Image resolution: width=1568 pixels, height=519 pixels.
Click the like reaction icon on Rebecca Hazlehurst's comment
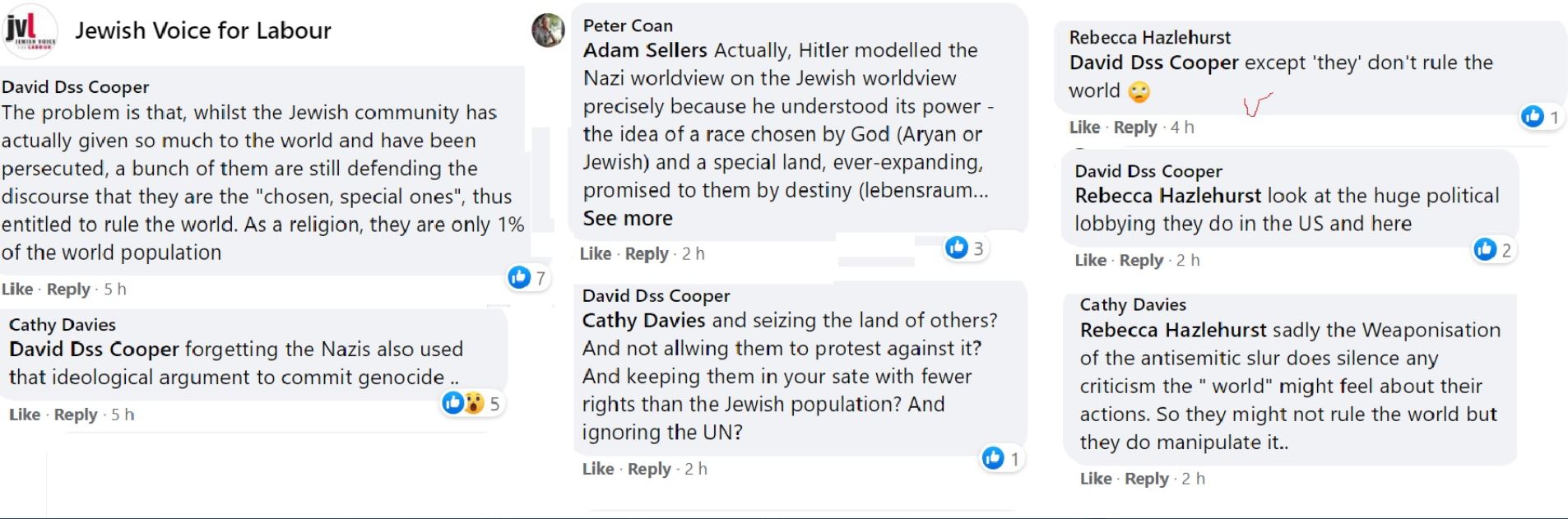click(1533, 117)
